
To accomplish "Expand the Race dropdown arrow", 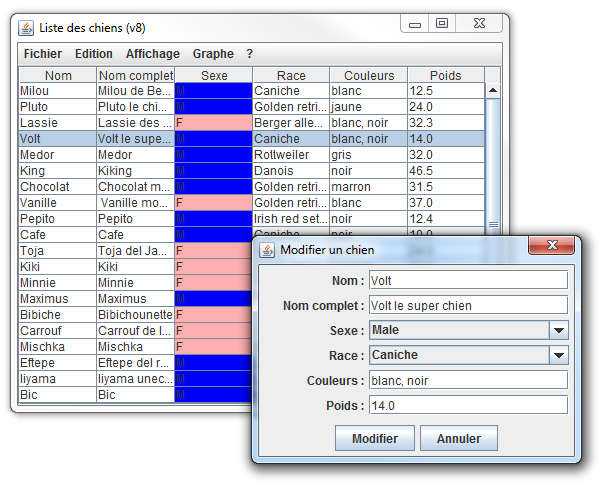I will click(559, 355).
